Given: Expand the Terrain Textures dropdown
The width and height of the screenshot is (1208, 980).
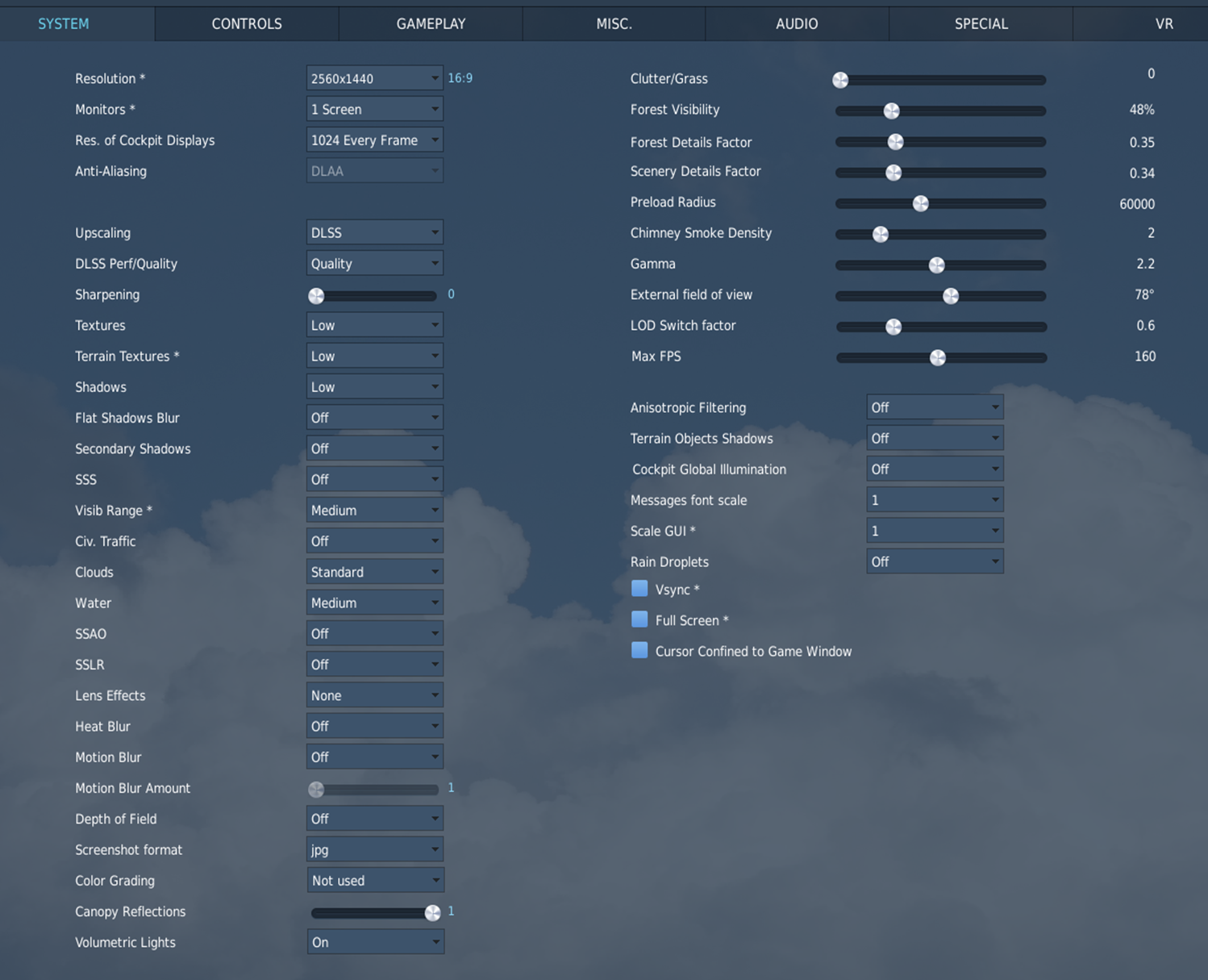Looking at the screenshot, I should [x=374, y=356].
